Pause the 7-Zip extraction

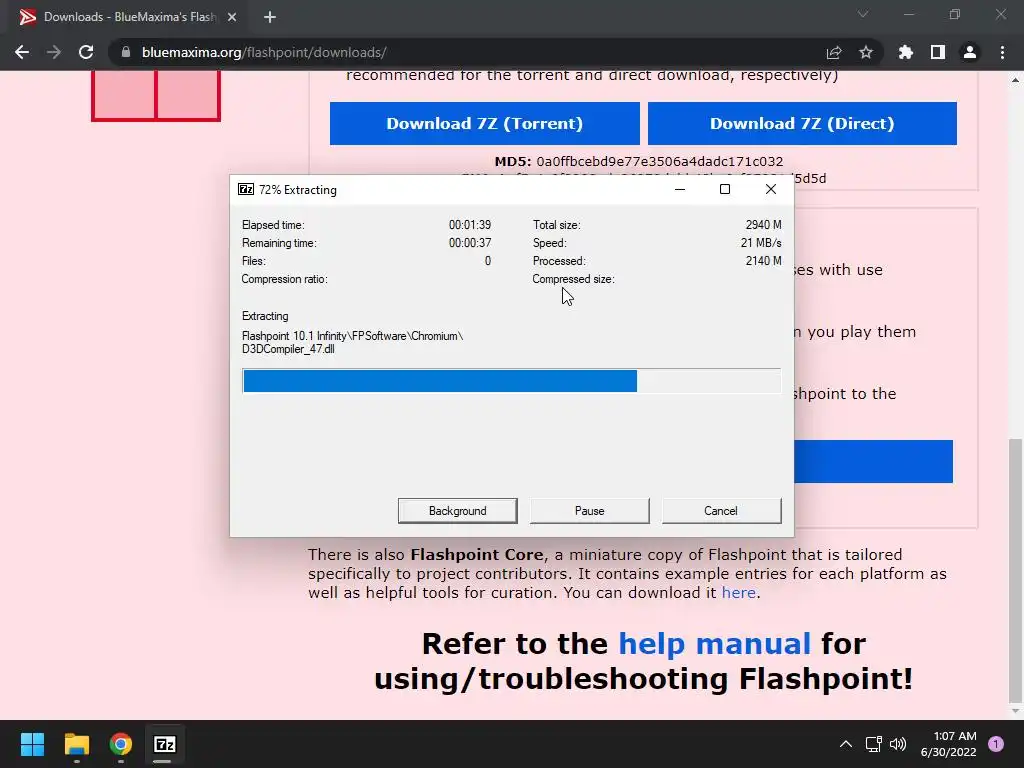[590, 511]
